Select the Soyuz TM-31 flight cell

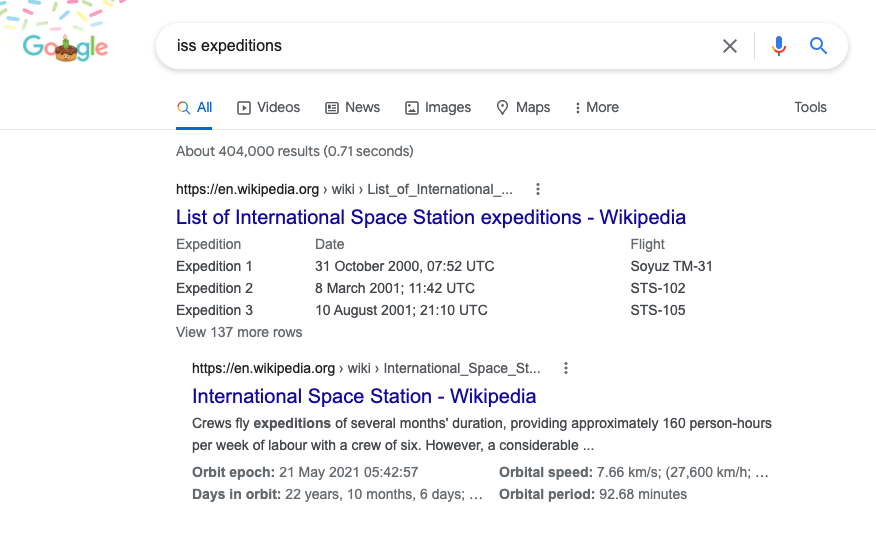coord(672,266)
